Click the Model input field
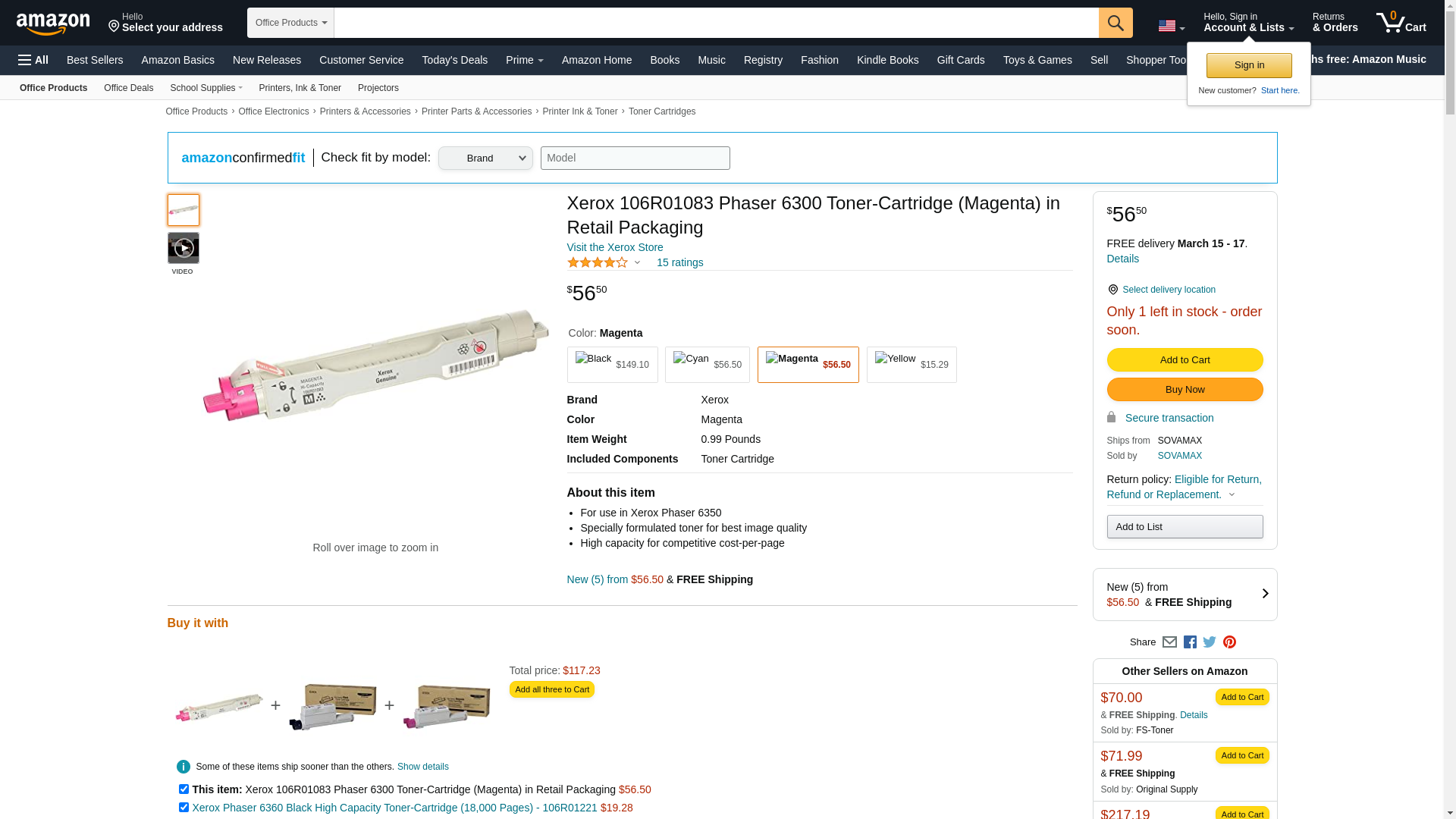1456x819 pixels. 635,158
